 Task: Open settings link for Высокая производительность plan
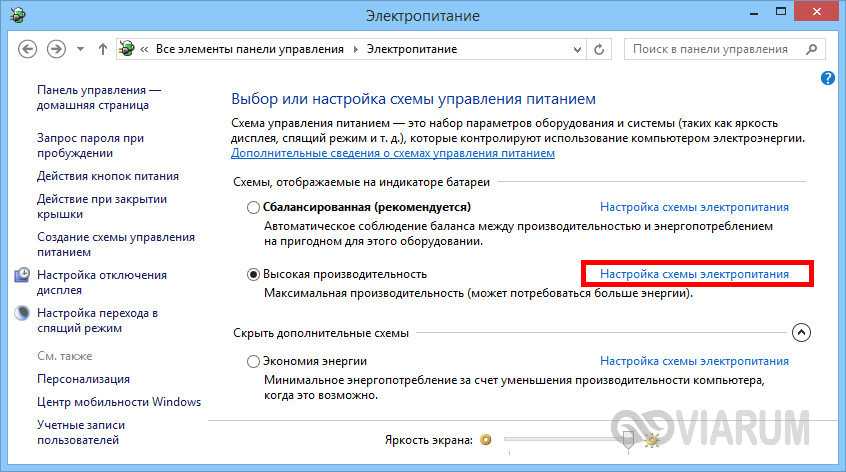694,274
